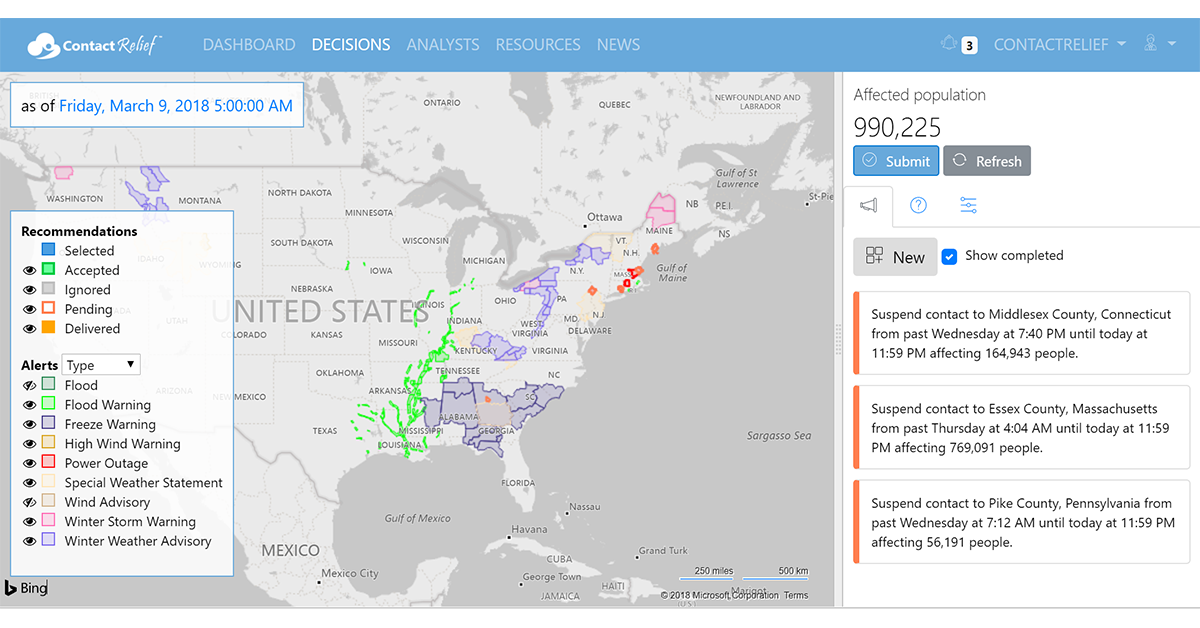Go to the NEWS section
The width and height of the screenshot is (1200, 628).
pyautogui.click(x=618, y=45)
